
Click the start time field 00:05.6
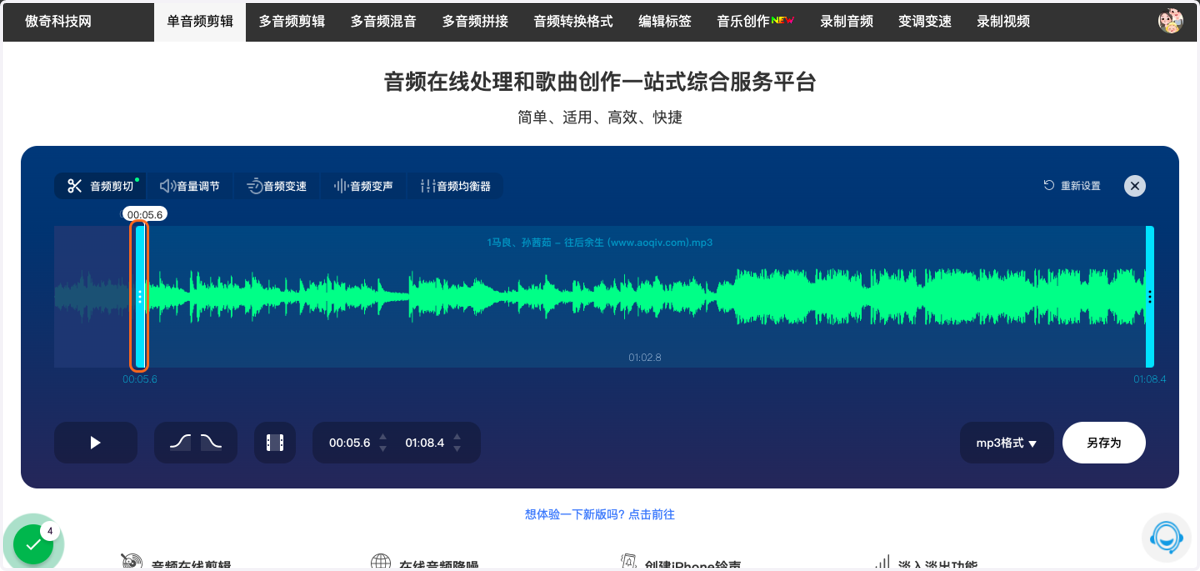350,443
